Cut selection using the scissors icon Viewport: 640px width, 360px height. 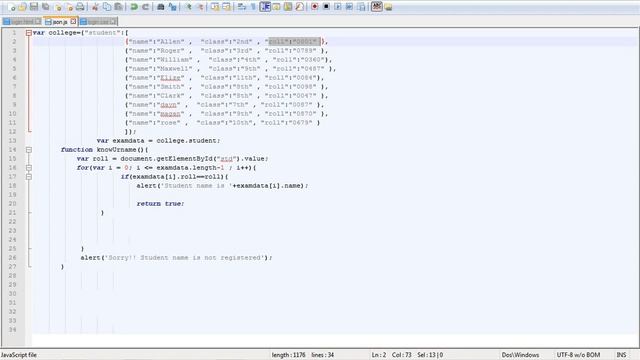click(x=95, y=7)
